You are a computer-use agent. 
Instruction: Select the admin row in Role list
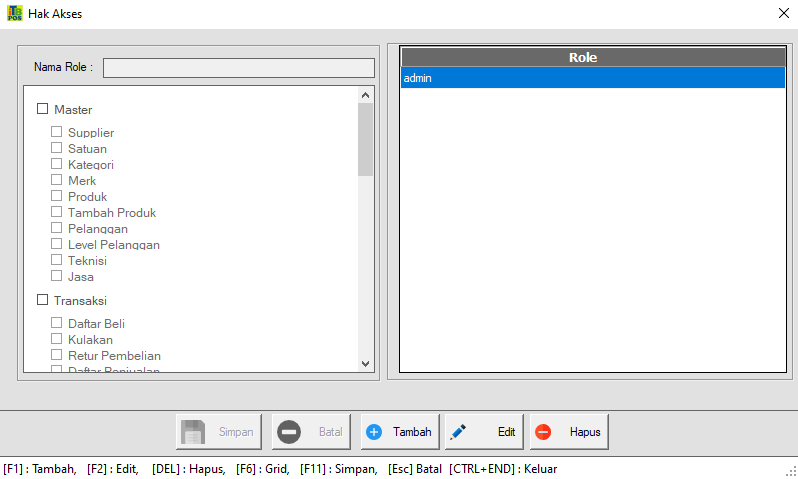click(x=593, y=78)
